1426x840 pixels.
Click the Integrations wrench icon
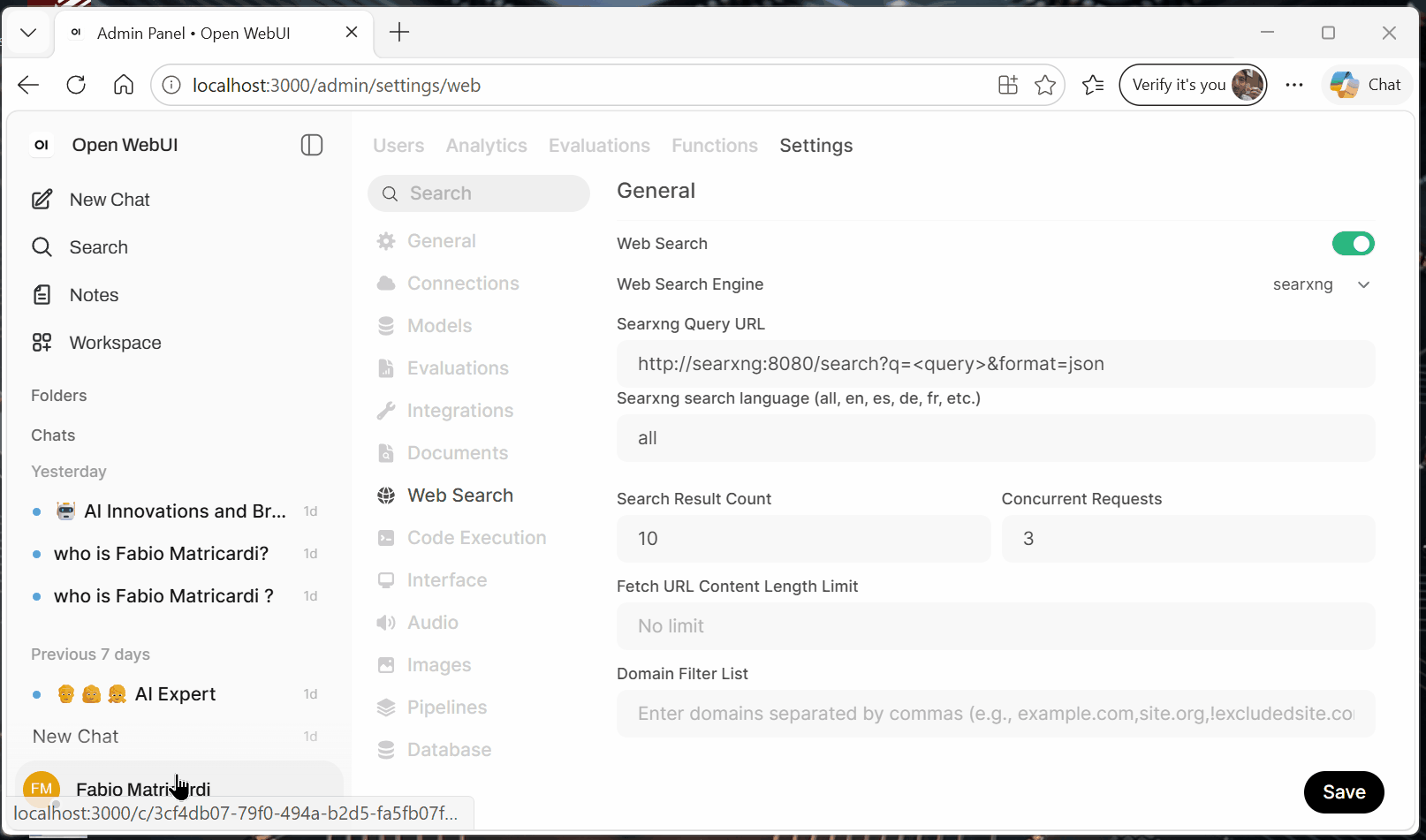click(x=386, y=411)
